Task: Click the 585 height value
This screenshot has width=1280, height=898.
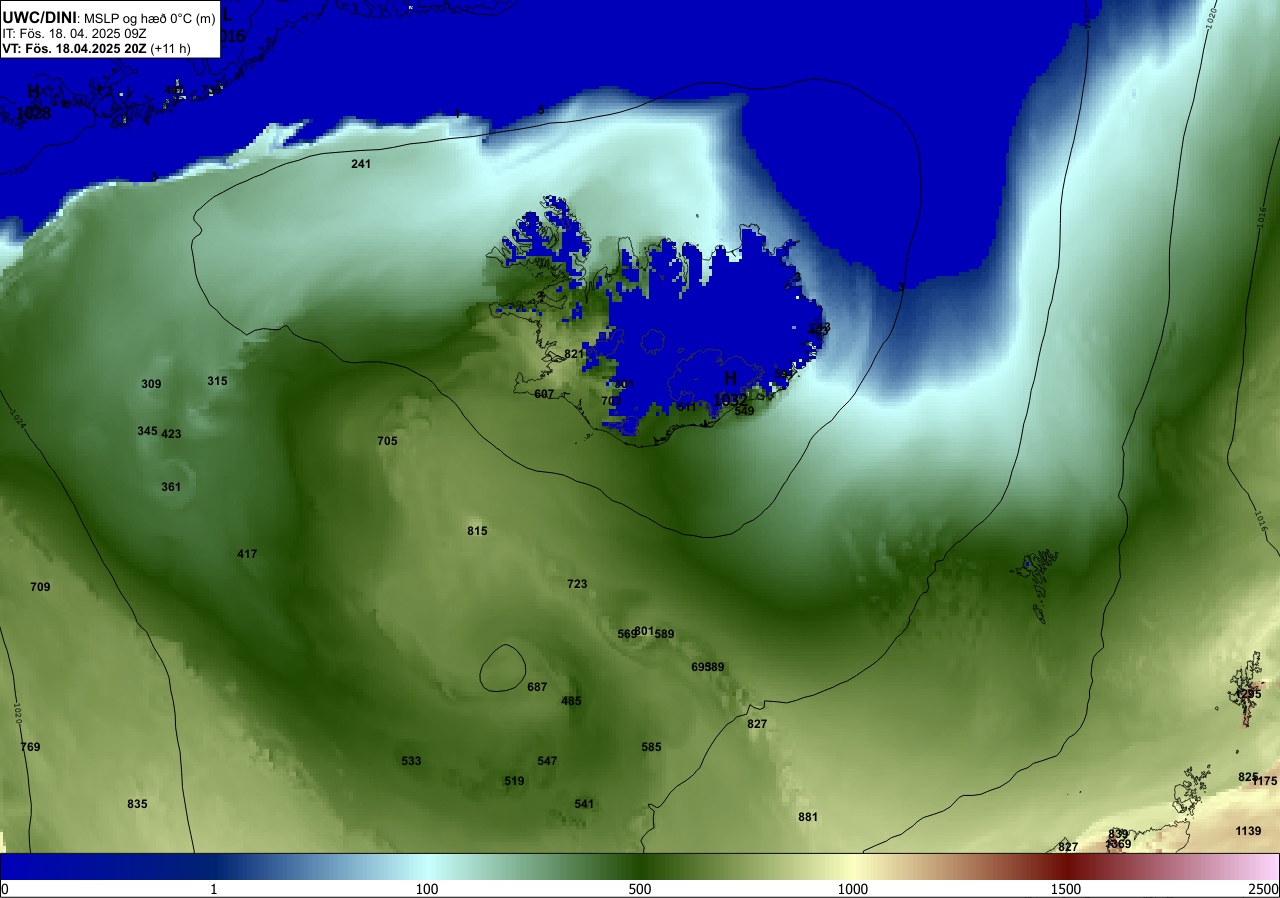Action: click(x=651, y=747)
